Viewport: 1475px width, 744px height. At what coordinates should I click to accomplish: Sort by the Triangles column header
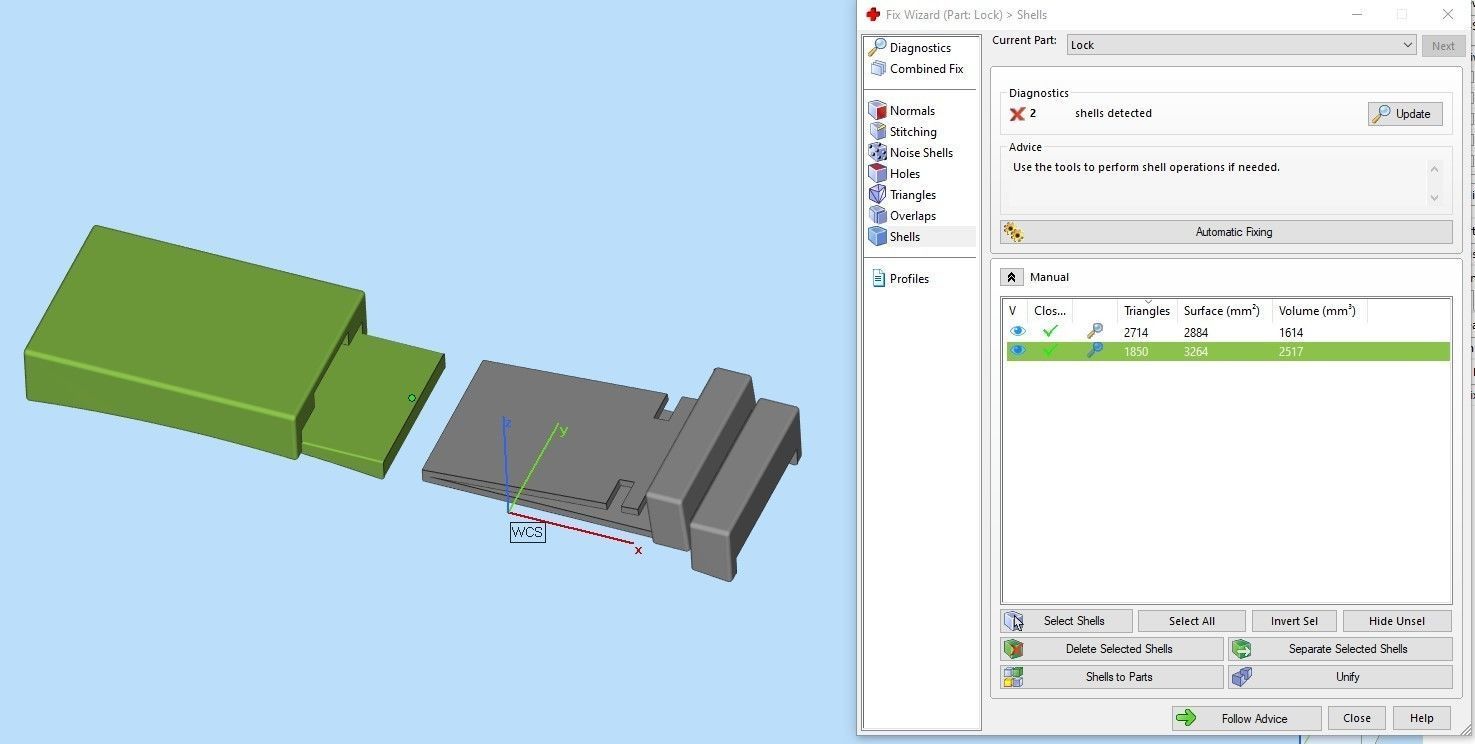(1146, 311)
